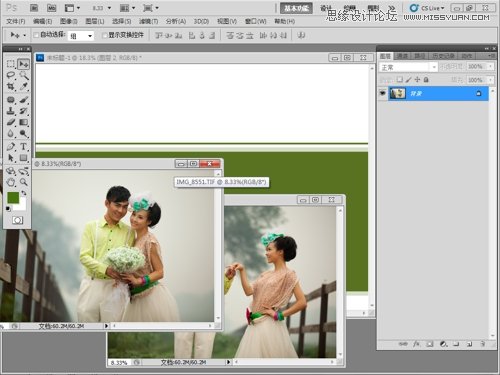This screenshot has width=500, height=375.
Task: Hide the 背景 layer with the eye icon
Action: pos(383,94)
